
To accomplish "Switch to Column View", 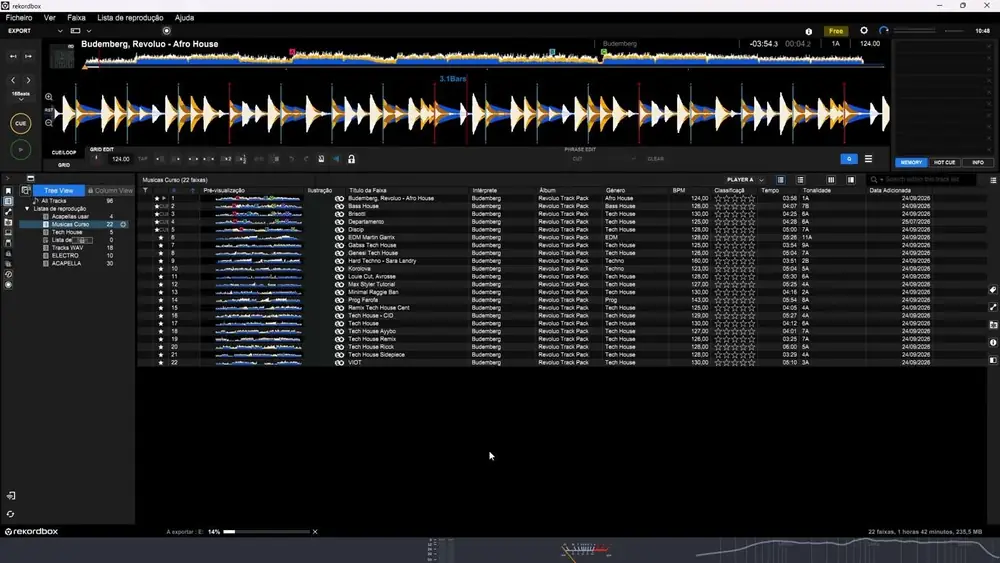I will [x=110, y=191].
